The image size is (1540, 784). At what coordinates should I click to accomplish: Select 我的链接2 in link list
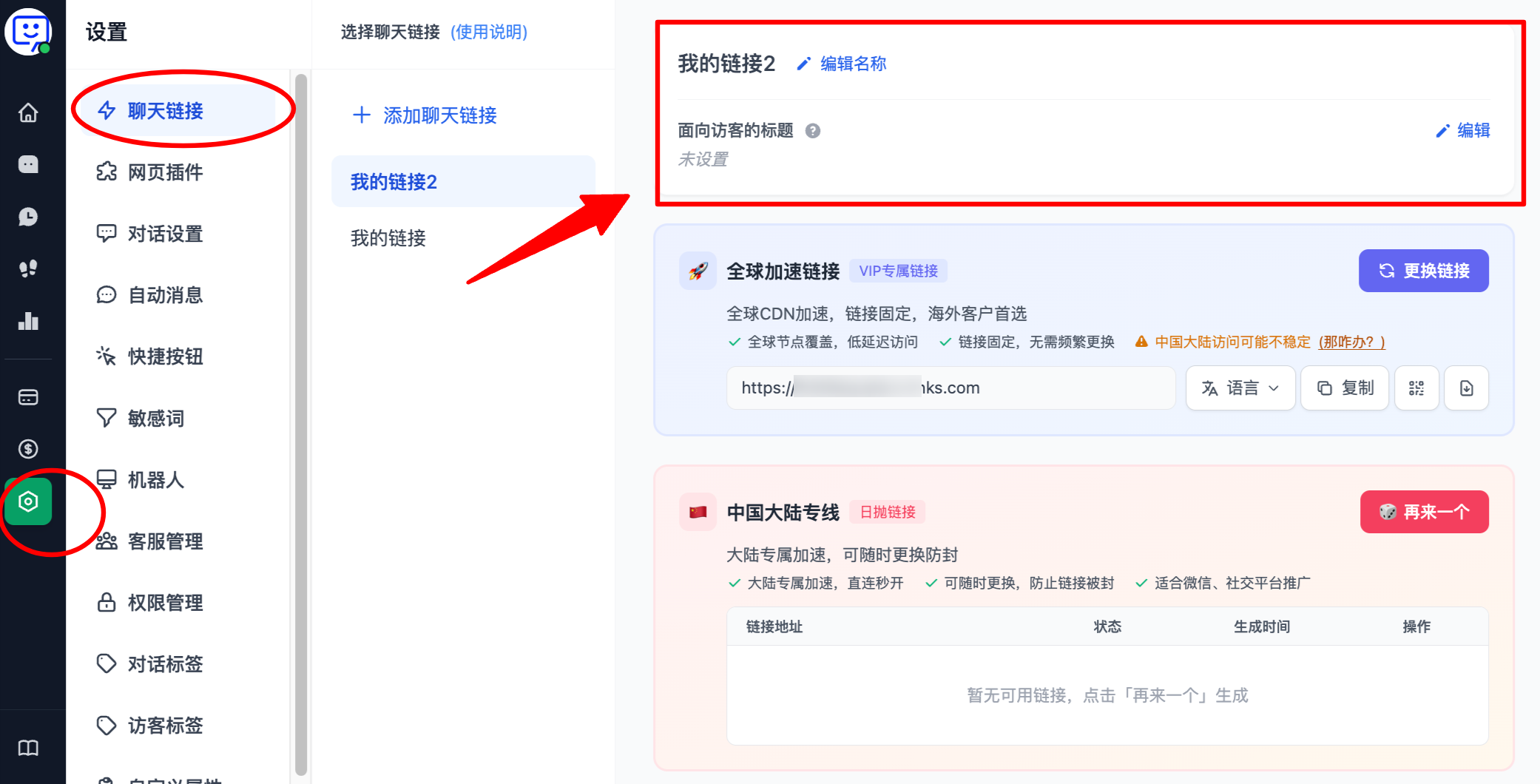(463, 182)
